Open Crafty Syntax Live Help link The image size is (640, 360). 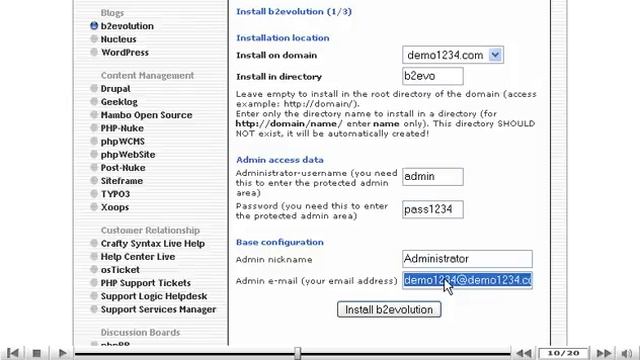[153, 244]
